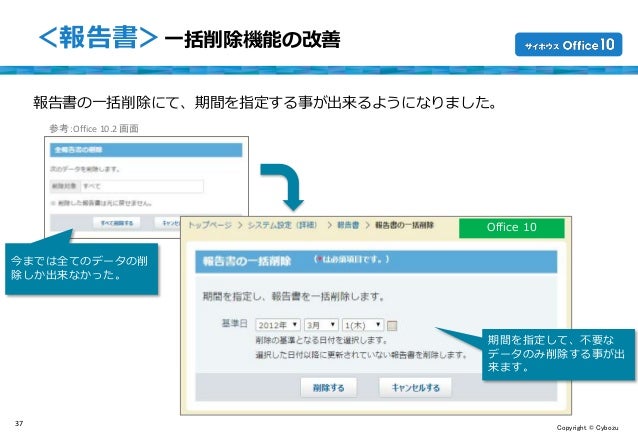Click the 基準日 field label
Screen dimensions: 638x442
pyautogui.click(x=234, y=324)
